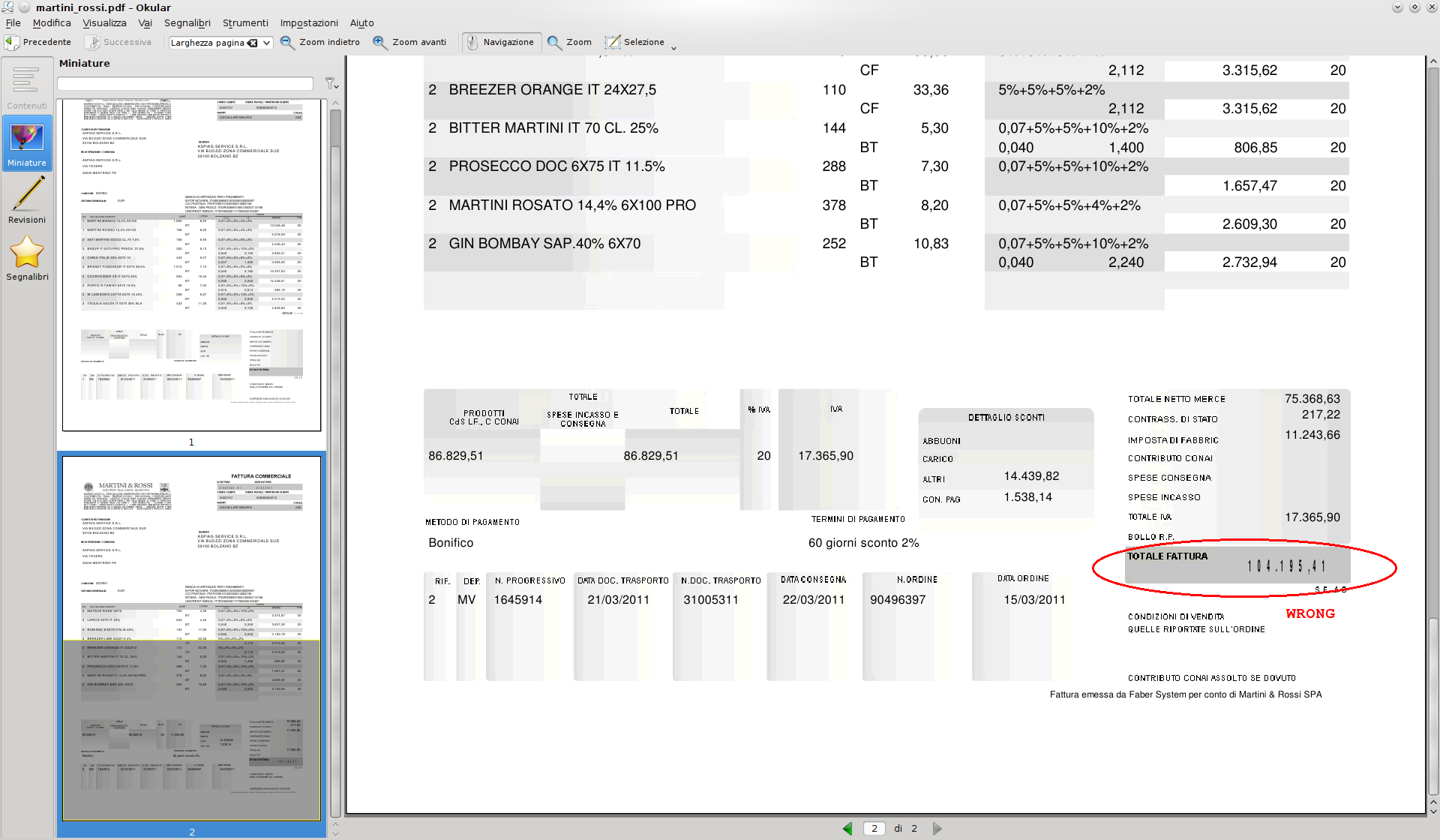Click the Zoom avanti magnifier icon
This screenshot has width=1440, height=840.
(x=380, y=43)
